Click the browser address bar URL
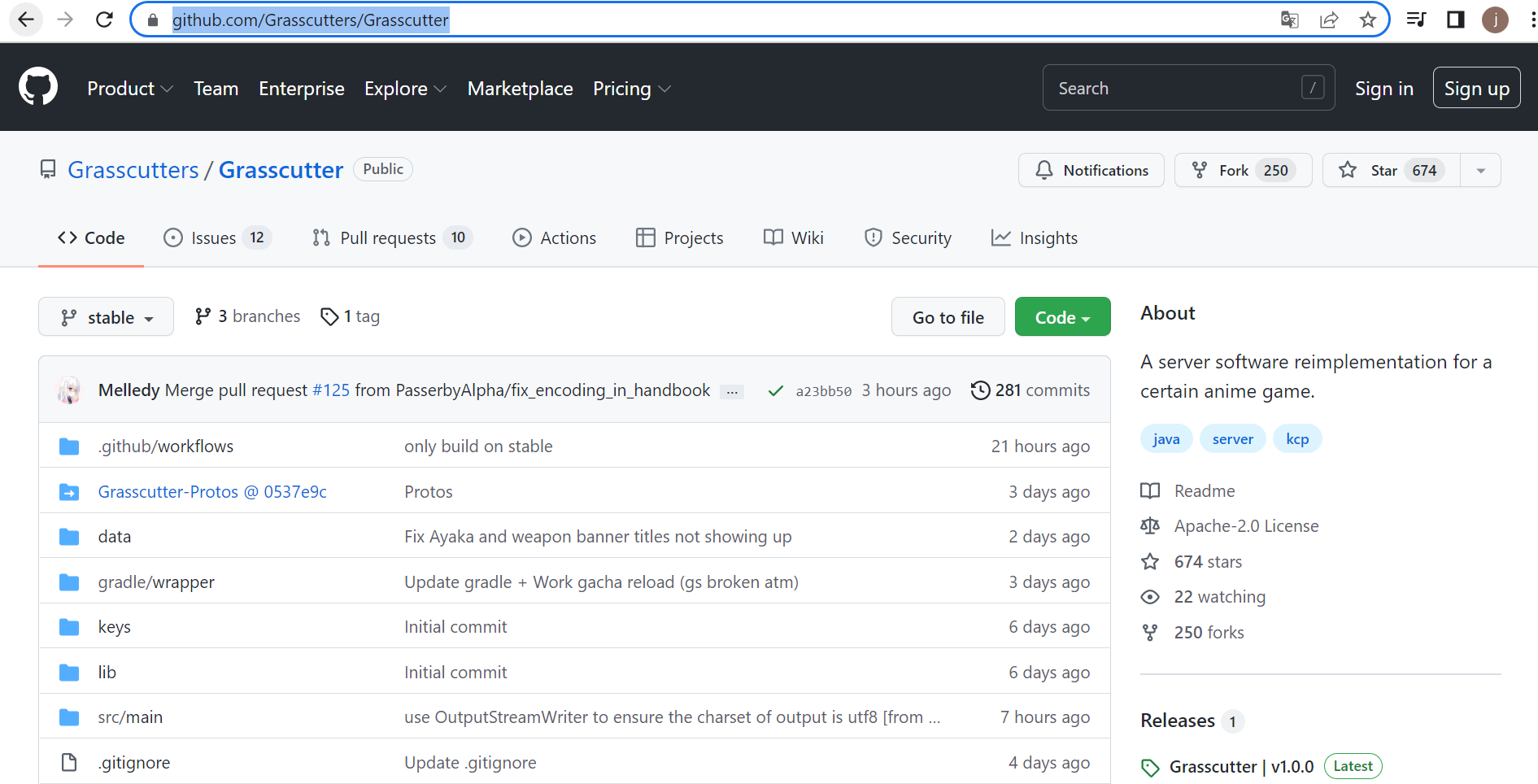 [x=310, y=20]
